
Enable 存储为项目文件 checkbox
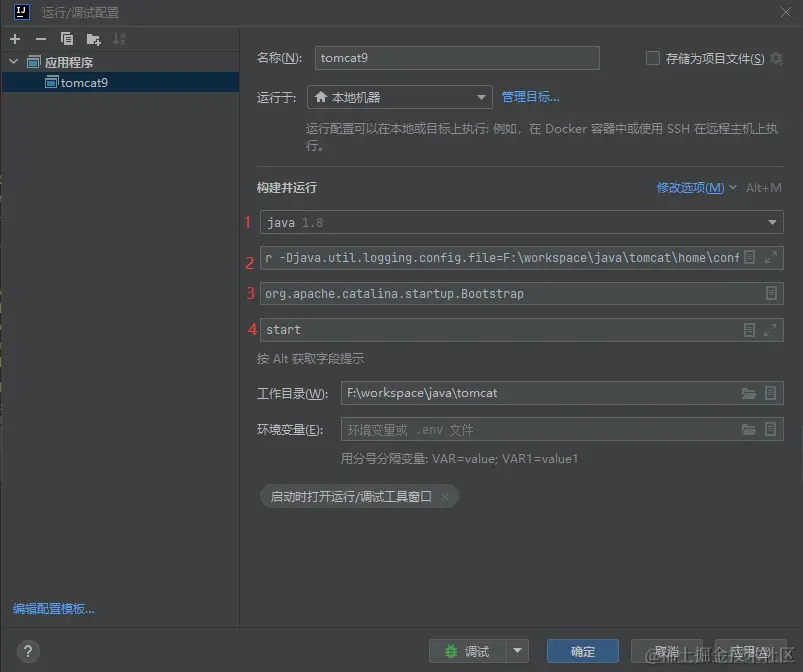click(x=652, y=58)
